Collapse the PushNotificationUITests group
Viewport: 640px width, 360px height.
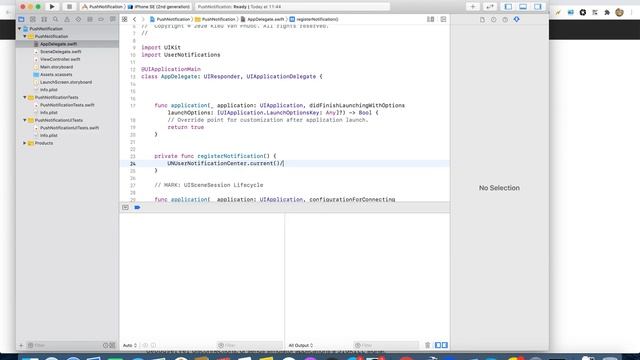[x=24, y=120]
